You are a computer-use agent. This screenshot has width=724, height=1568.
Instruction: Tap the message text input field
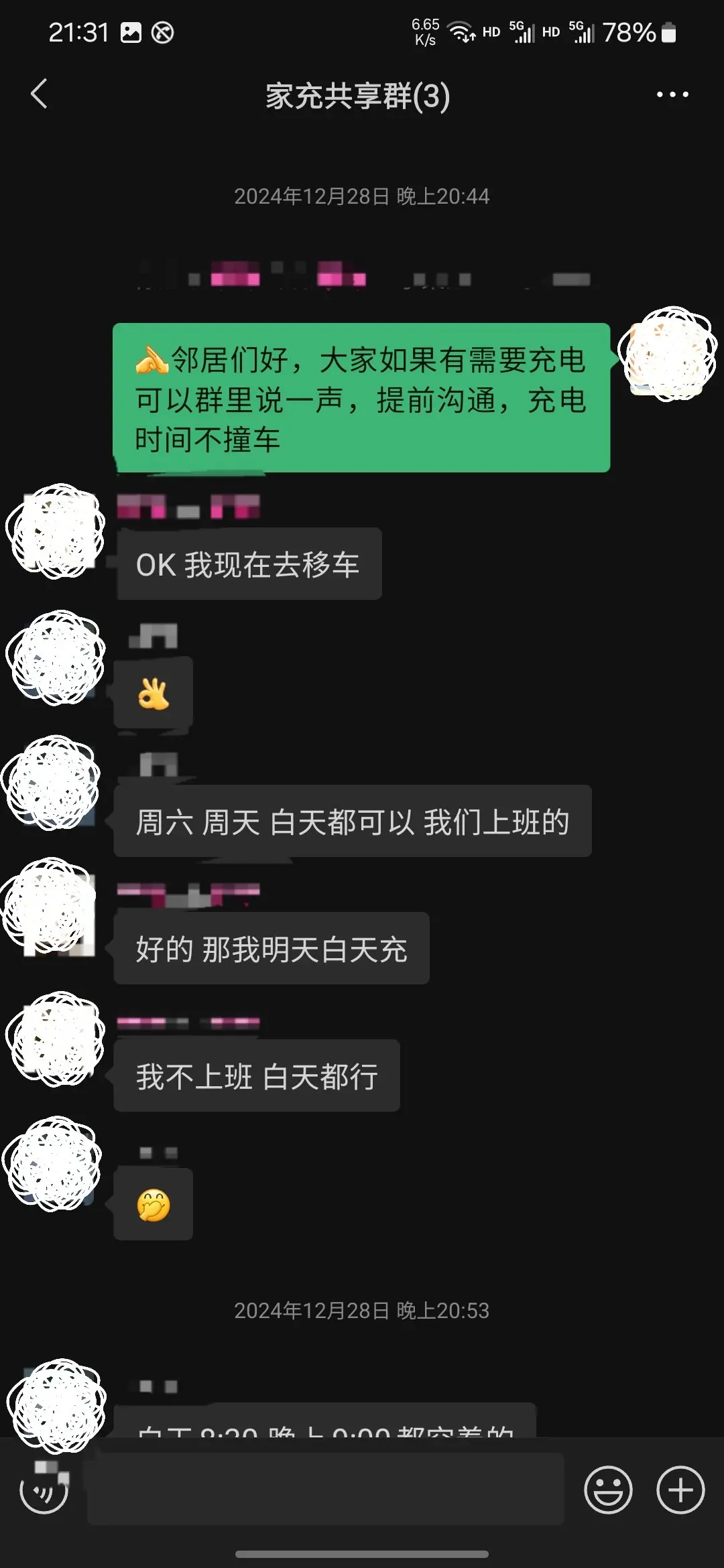pos(325,1489)
